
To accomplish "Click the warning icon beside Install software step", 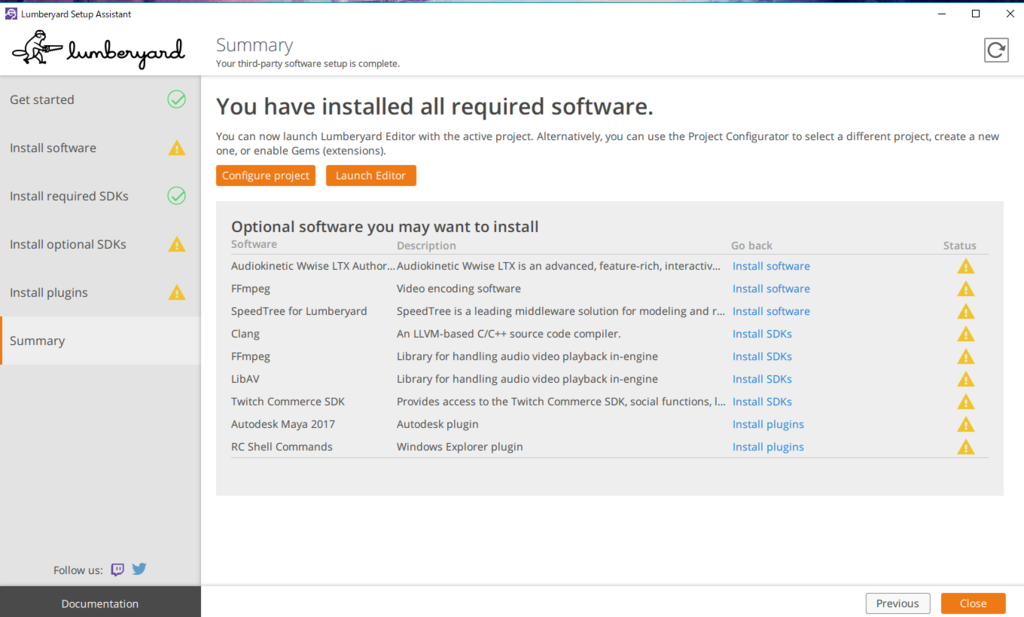I will 176,148.
